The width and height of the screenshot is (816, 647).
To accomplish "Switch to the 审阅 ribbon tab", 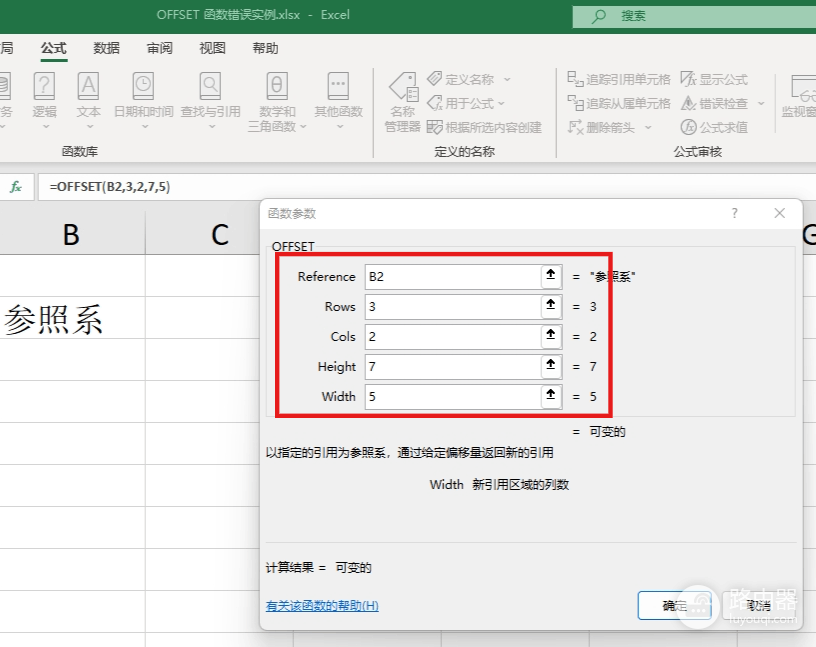I will [x=159, y=48].
